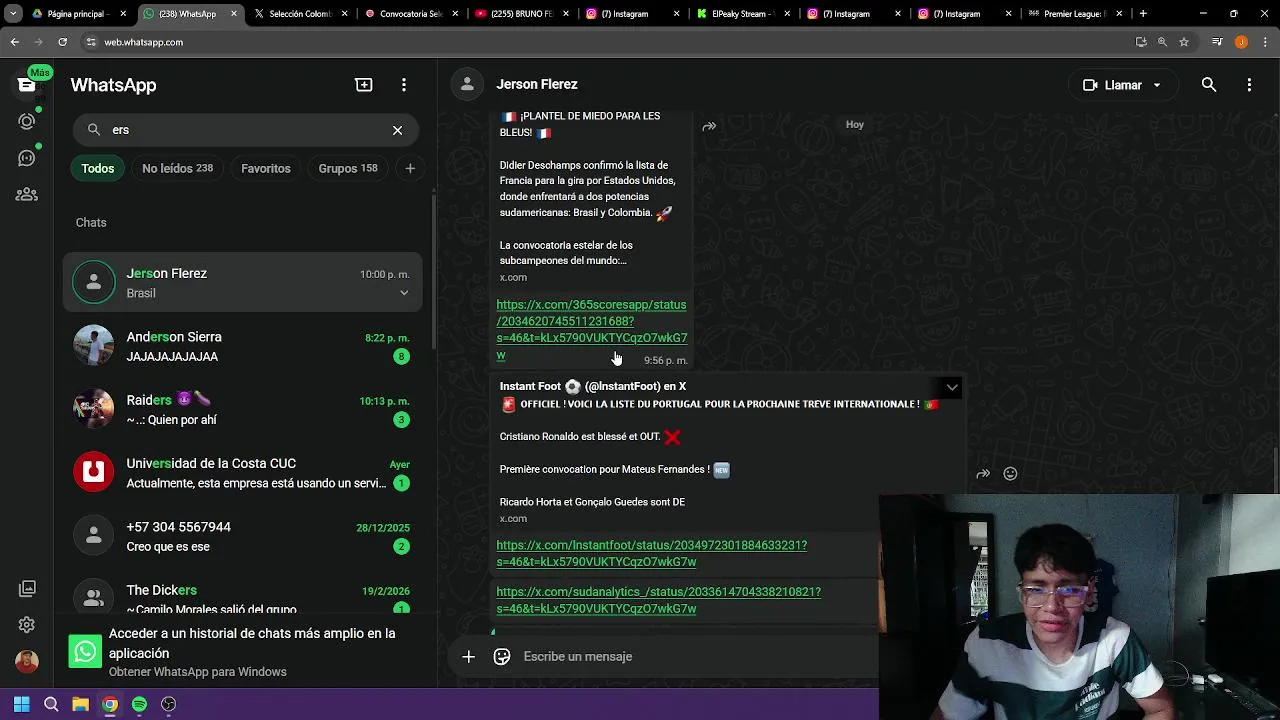
Task: Click into the chat search field
Action: 245,130
